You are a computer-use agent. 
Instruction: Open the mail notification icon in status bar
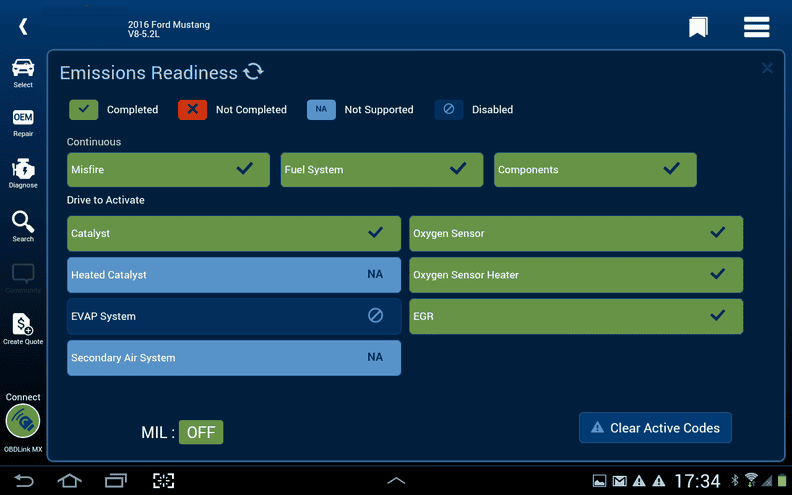(620, 481)
